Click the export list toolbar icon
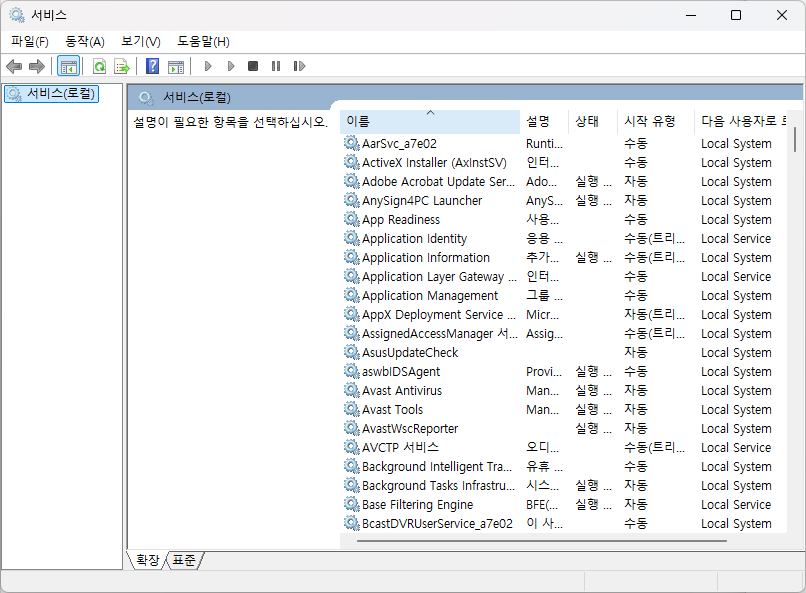The image size is (806, 593). click(122, 66)
